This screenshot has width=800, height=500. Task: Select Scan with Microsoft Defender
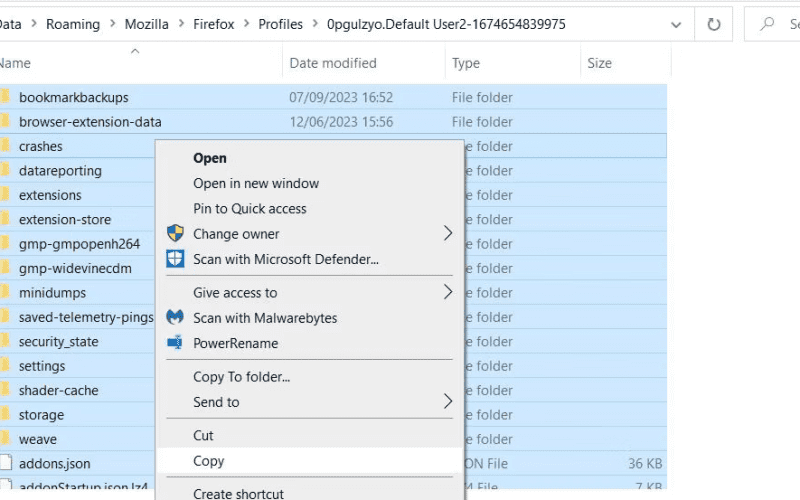(x=286, y=259)
